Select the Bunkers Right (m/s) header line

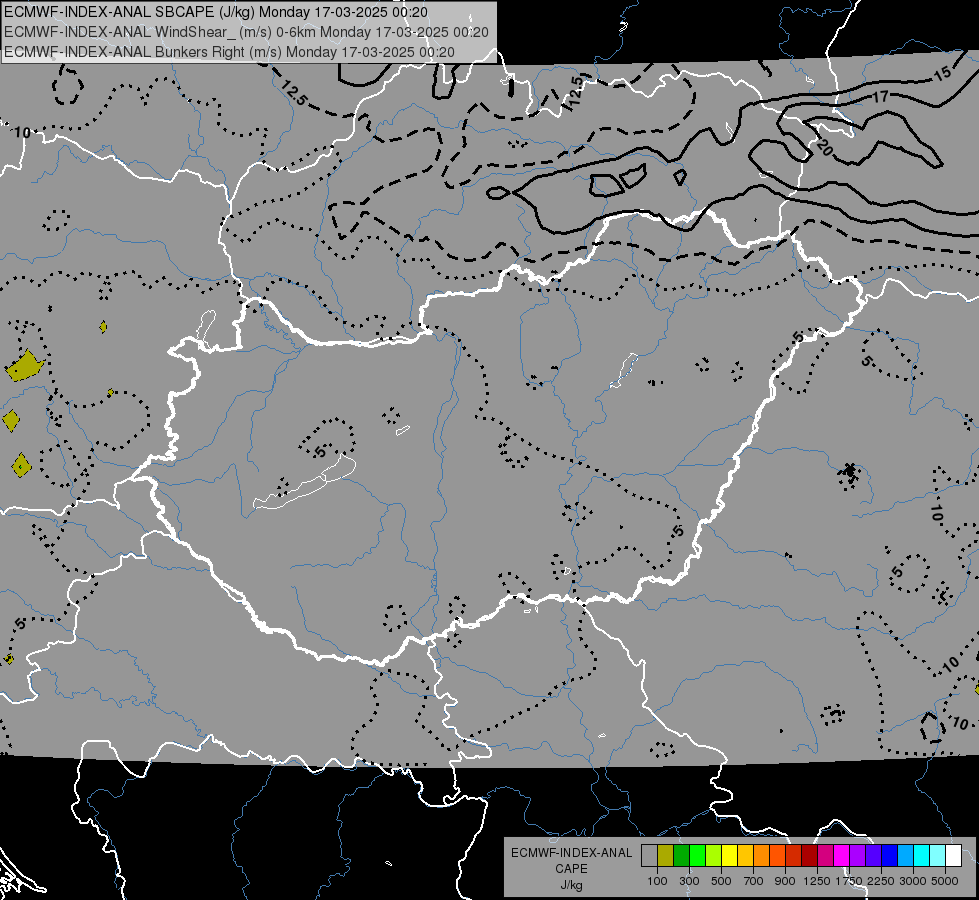pyautogui.click(x=229, y=52)
